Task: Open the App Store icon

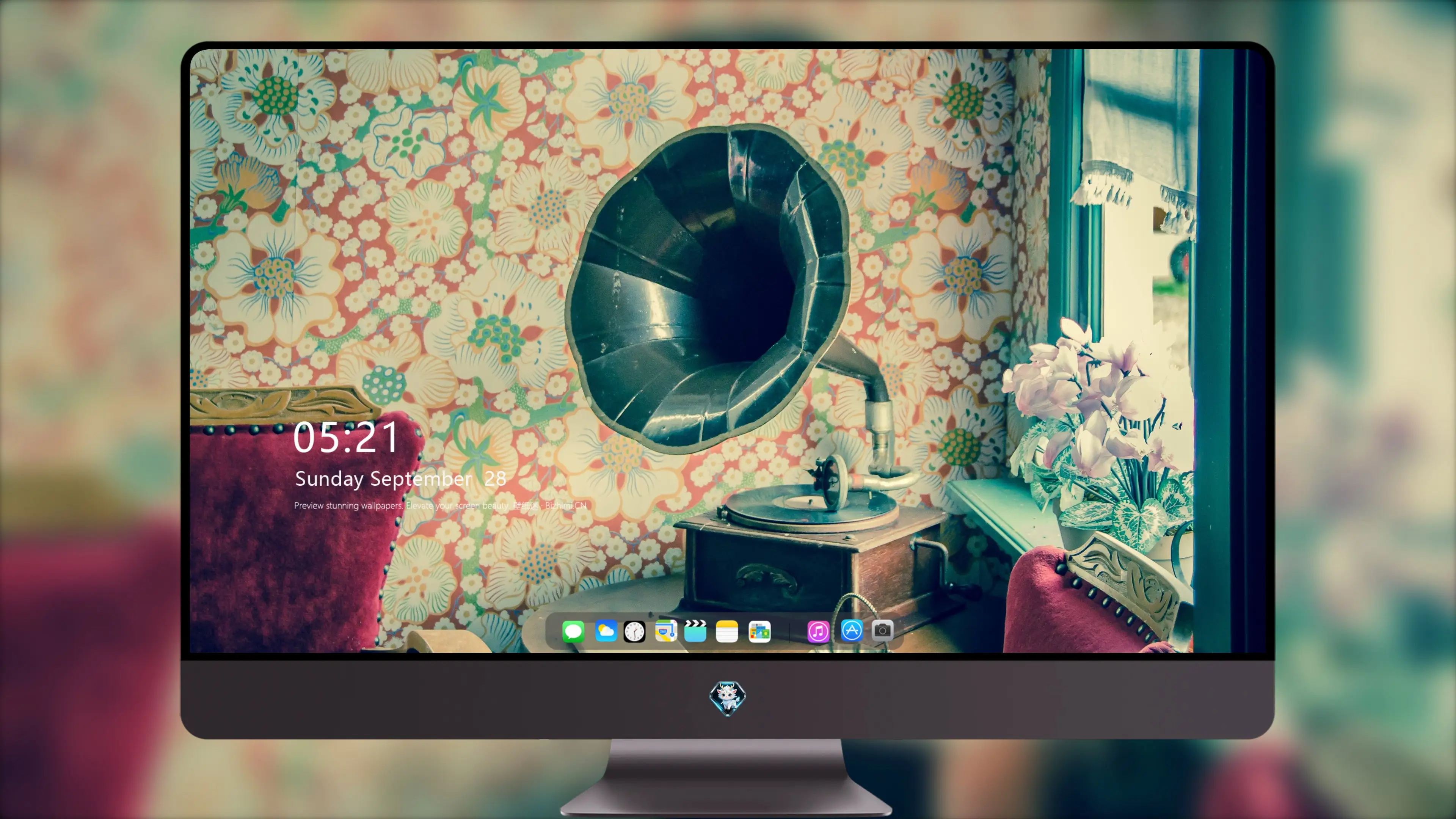Action: click(852, 630)
